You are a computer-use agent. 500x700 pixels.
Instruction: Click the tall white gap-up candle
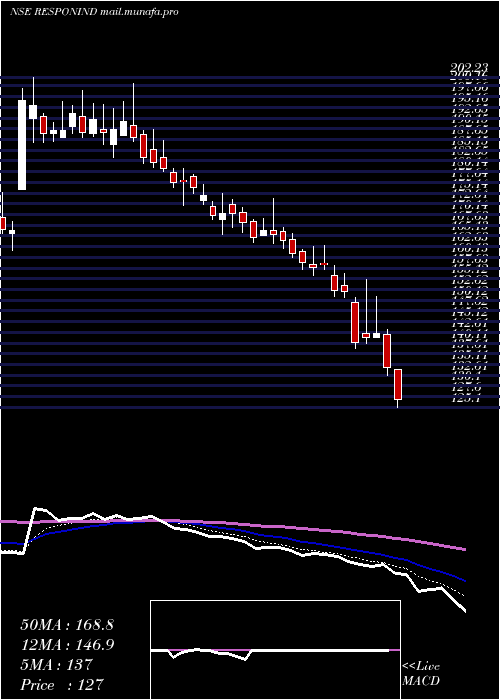pyautogui.click(x=22, y=145)
